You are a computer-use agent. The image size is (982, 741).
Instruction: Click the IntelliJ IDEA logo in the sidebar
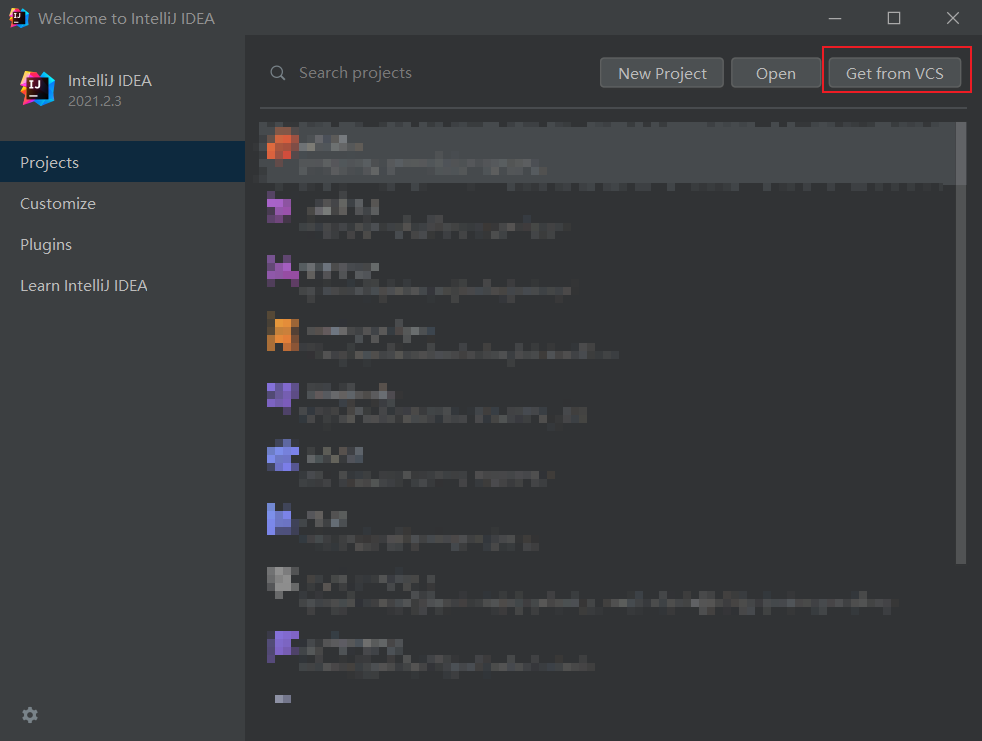point(38,89)
